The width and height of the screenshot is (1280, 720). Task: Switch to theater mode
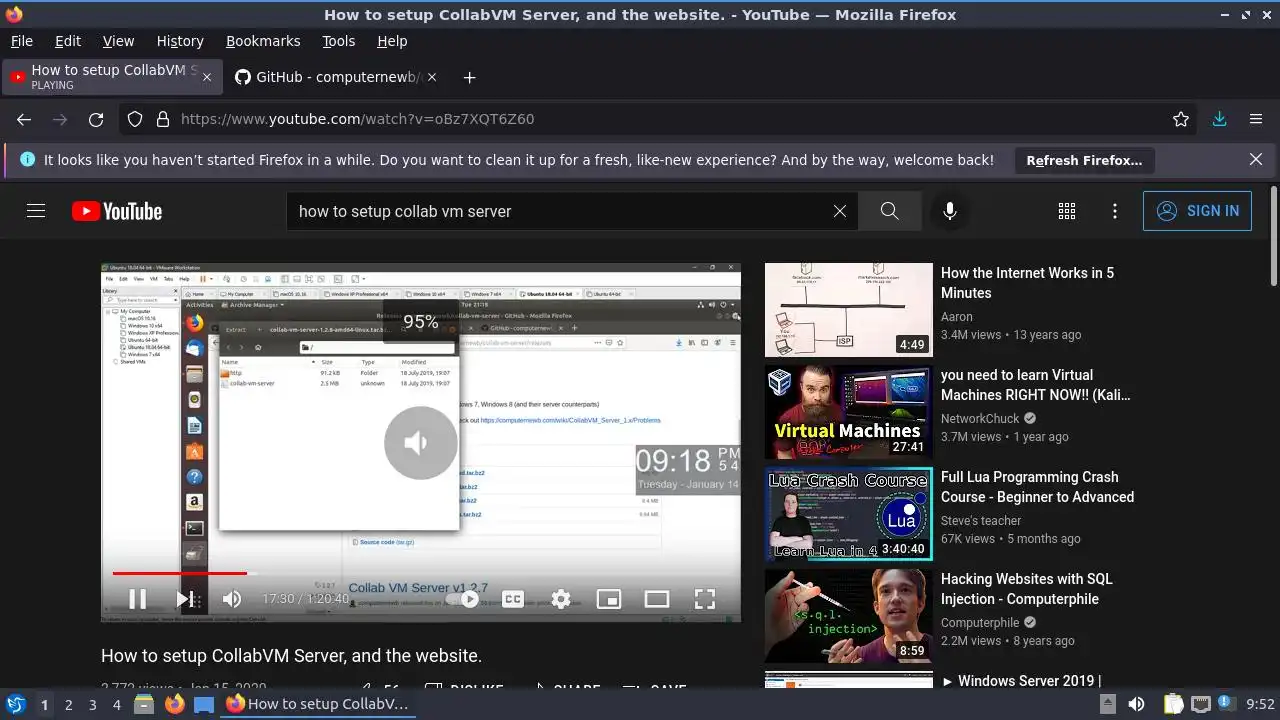point(657,599)
